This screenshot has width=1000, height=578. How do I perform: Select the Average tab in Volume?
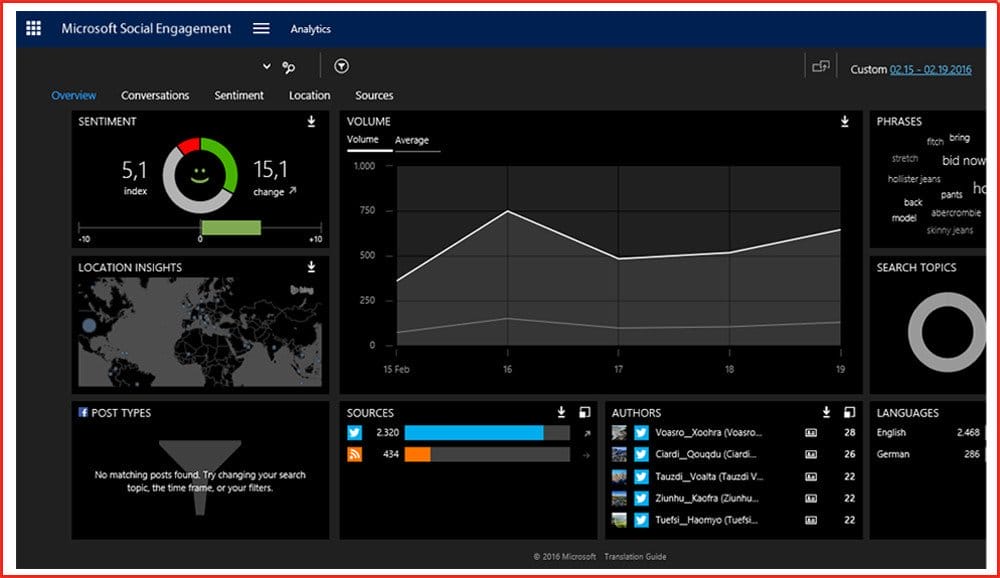point(412,141)
